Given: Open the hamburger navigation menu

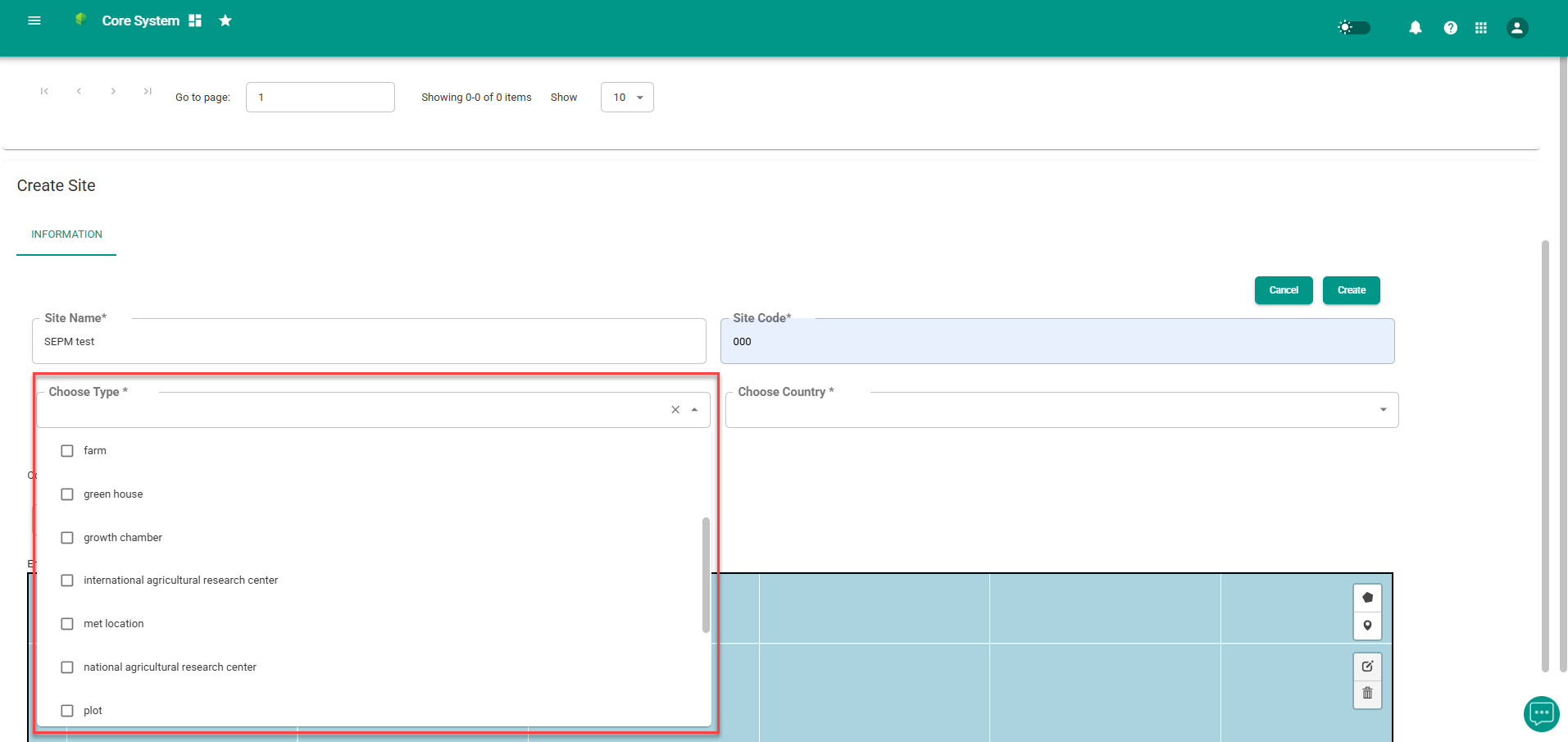Looking at the screenshot, I should [x=34, y=20].
